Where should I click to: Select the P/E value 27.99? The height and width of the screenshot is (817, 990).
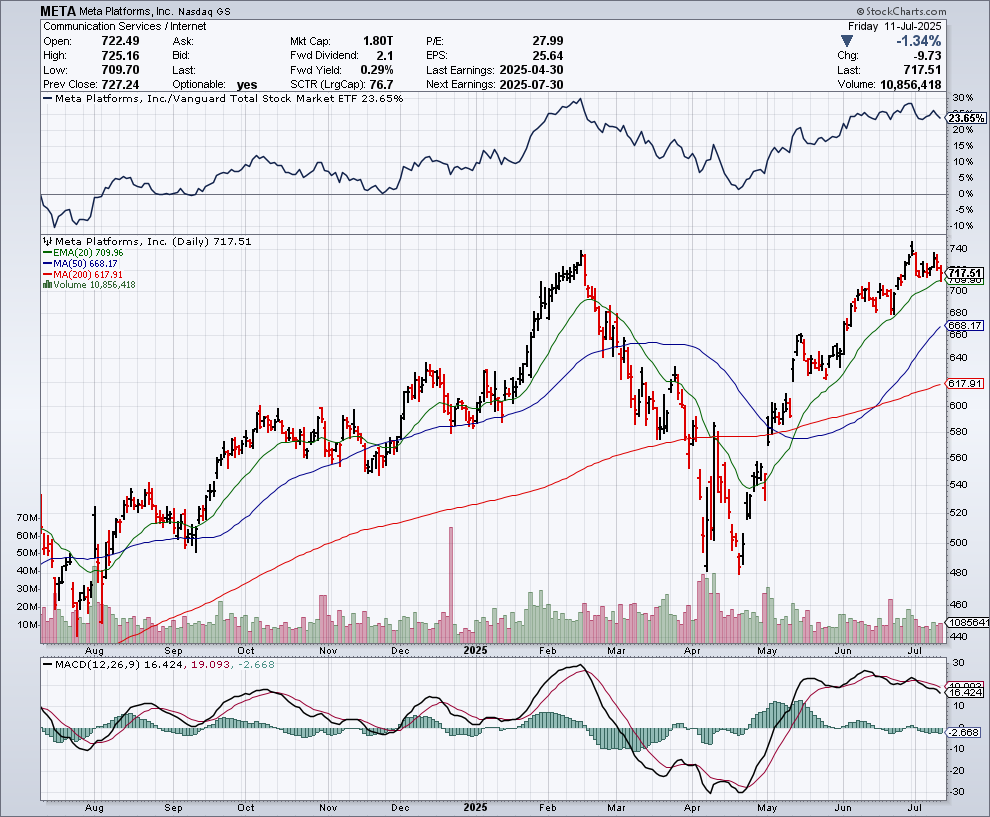(547, 40)
